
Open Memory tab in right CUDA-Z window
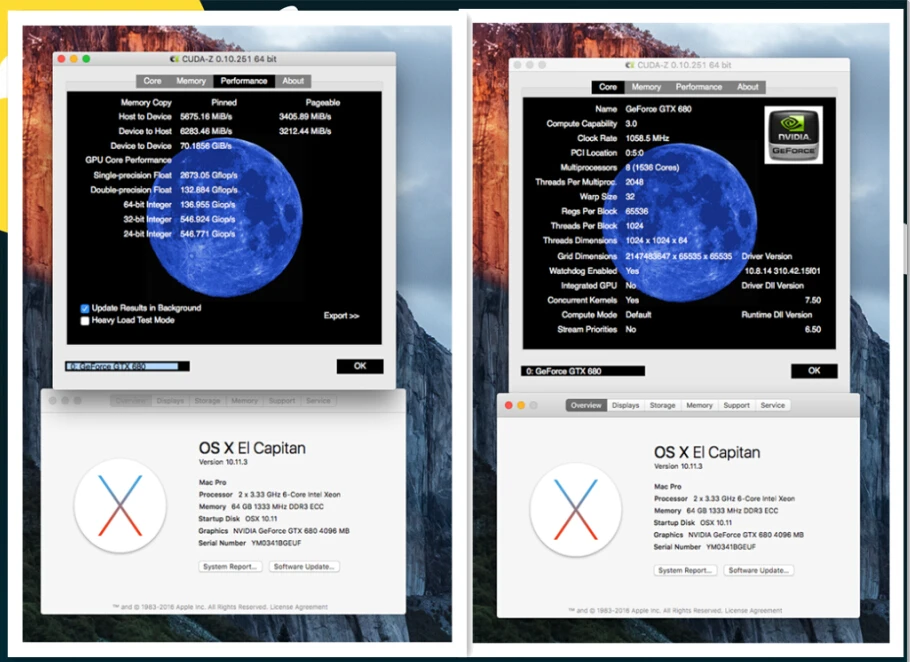pyautogui.click(x=646, y=87)
